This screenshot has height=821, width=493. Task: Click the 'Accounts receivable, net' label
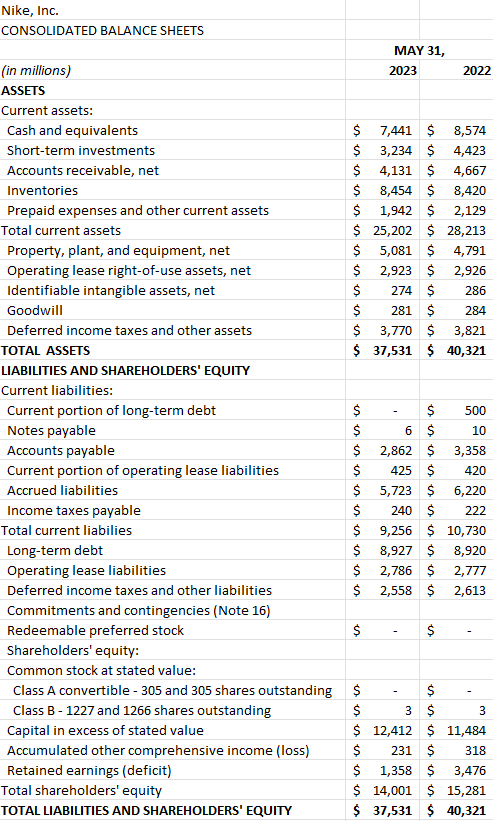coord(83,170)
